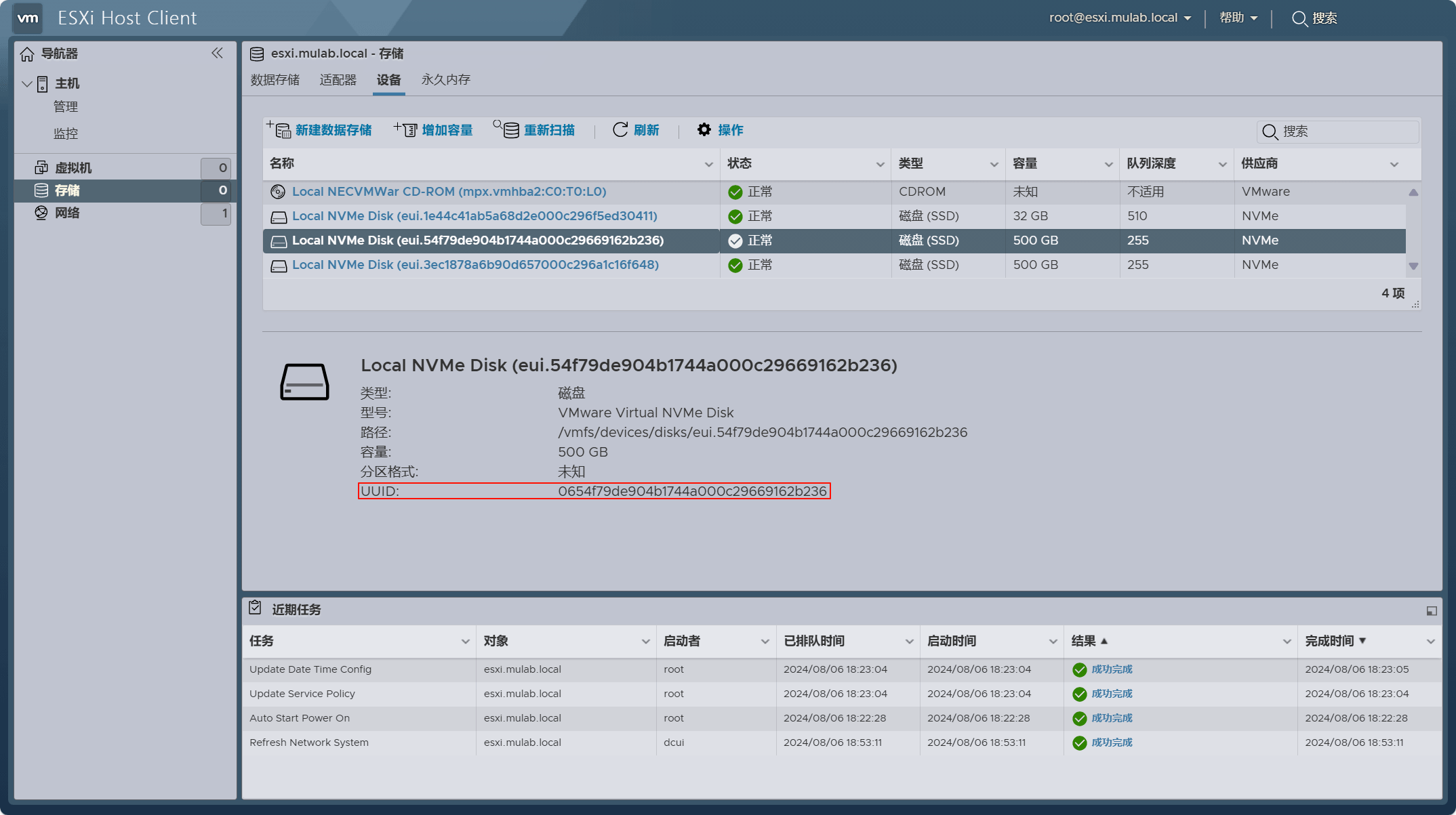Click the Increase capacity button label
The height and width of the screenshot is (815, 1456).
coord(447,130)
